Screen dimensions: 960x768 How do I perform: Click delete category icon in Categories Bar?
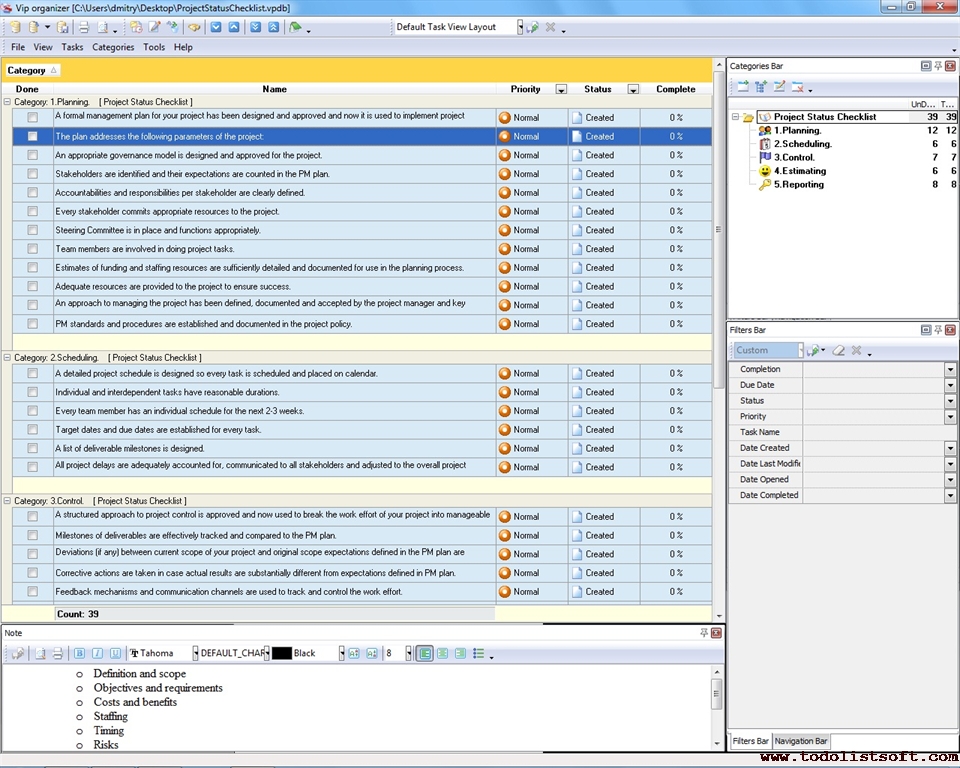pos(798,87)
